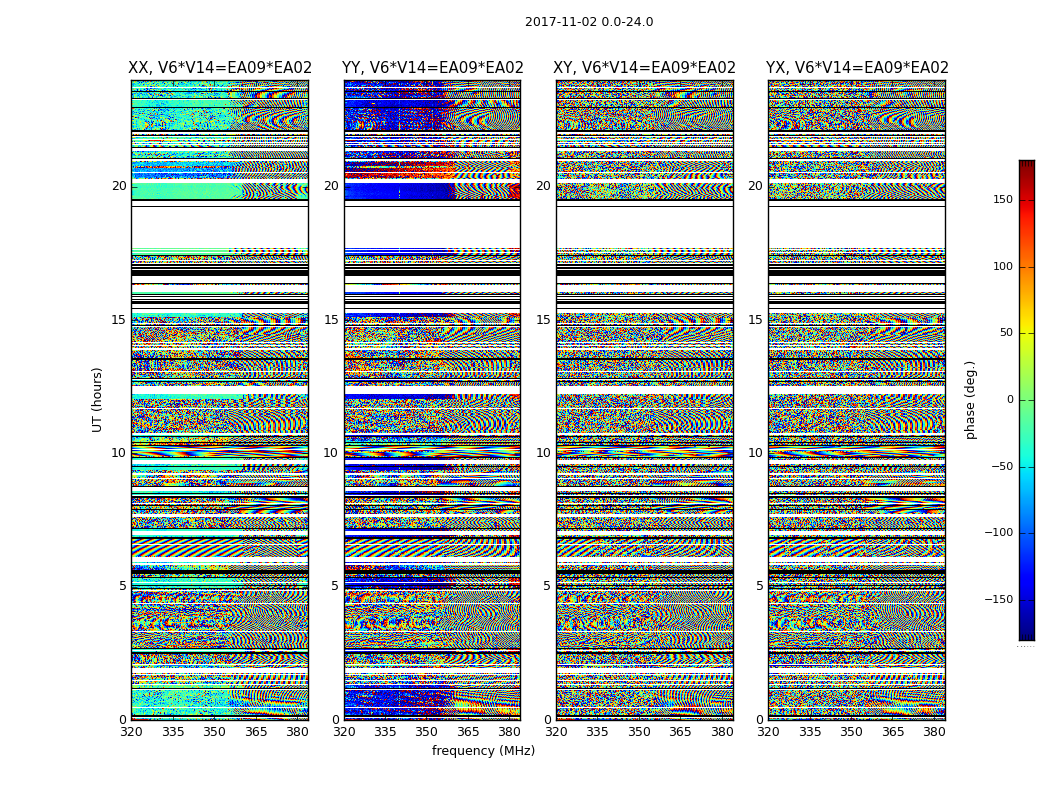Click the 335 MHz tick under XX panel
Viewport: 1050px width, 800px height.
pyautogui.click(x=173, y=732)
